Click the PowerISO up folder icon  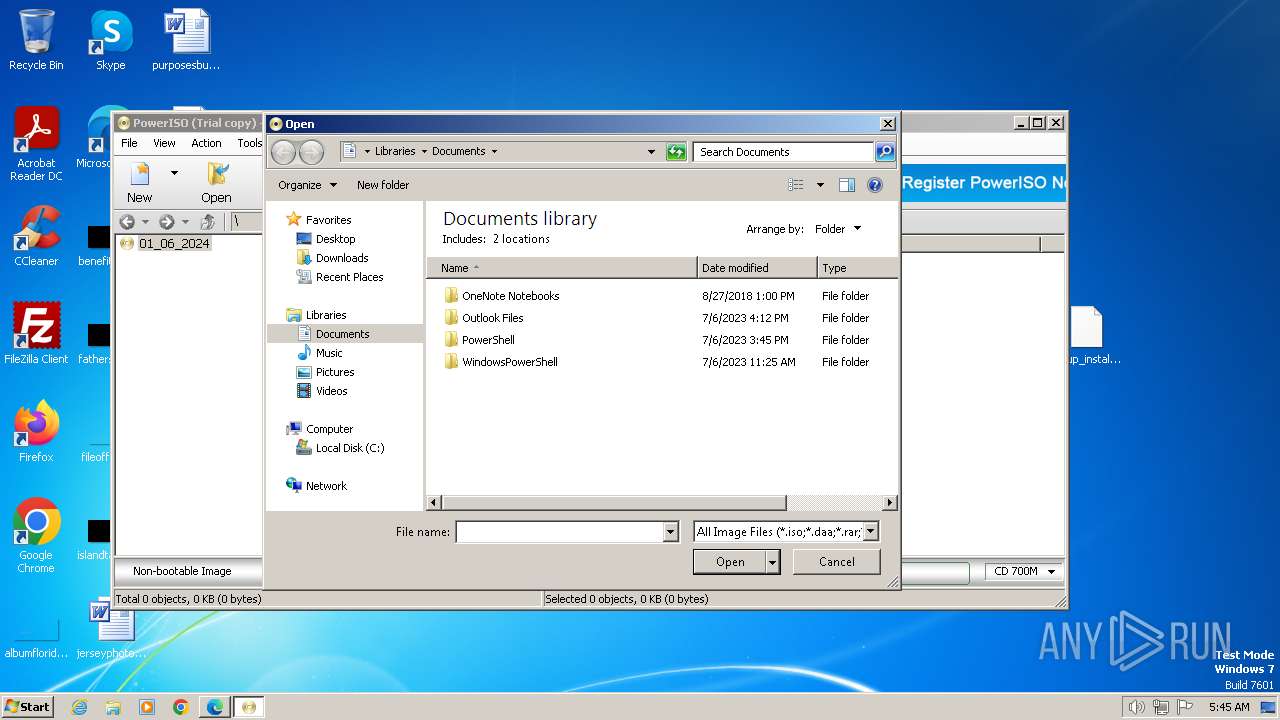tap(208, 222)
